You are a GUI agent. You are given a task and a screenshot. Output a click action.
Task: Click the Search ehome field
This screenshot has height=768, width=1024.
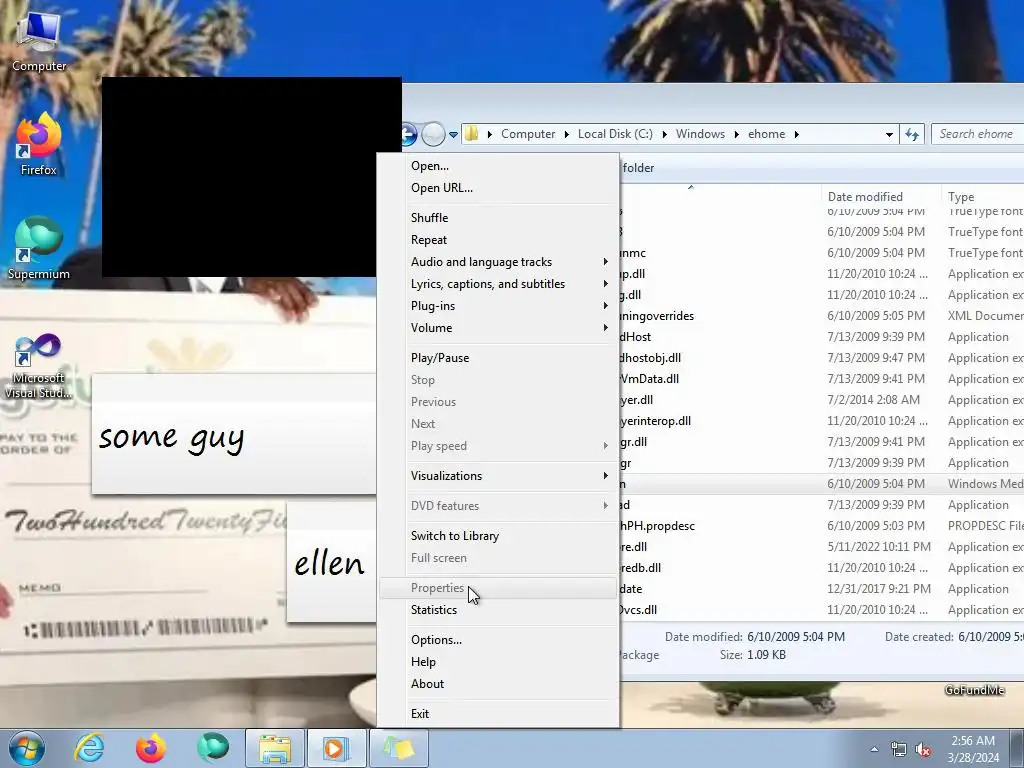click(977, 134)
